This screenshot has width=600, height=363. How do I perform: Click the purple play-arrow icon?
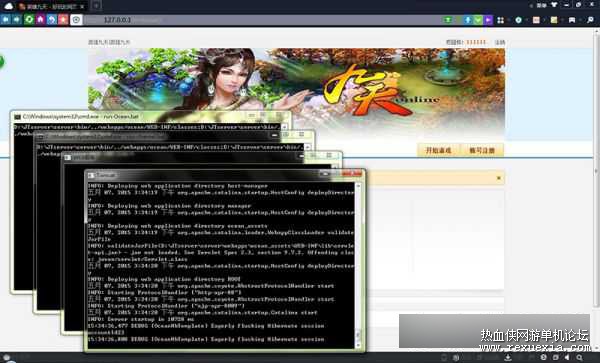click(488, 20)
